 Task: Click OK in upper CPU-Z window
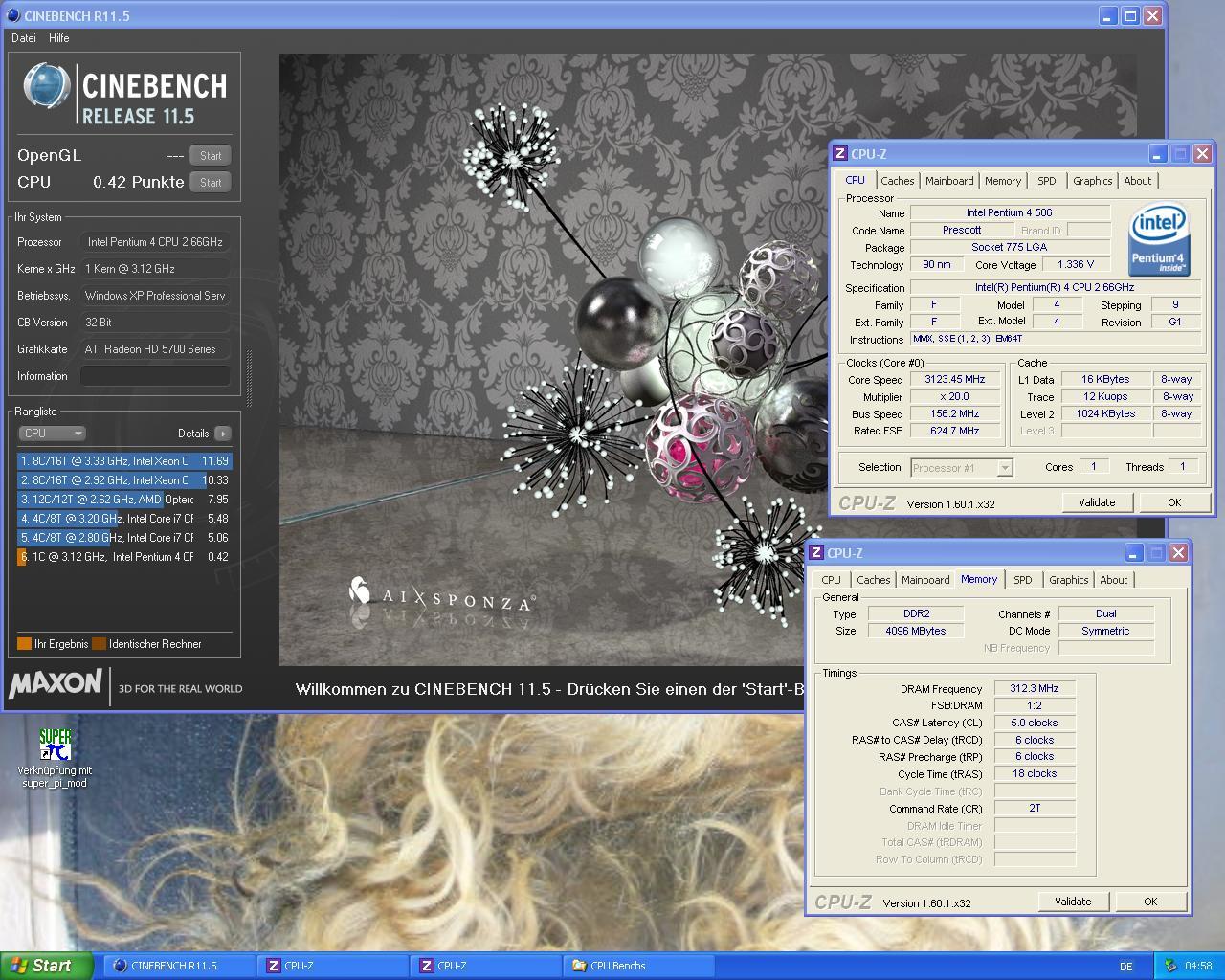pos(1174,502)
